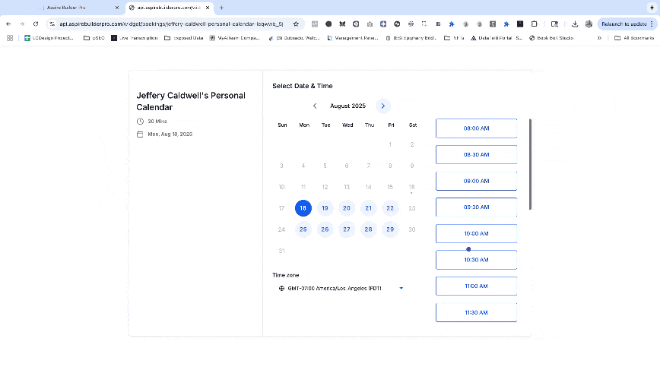Choose the 09:00 AM slot

(x=476, y=181)
